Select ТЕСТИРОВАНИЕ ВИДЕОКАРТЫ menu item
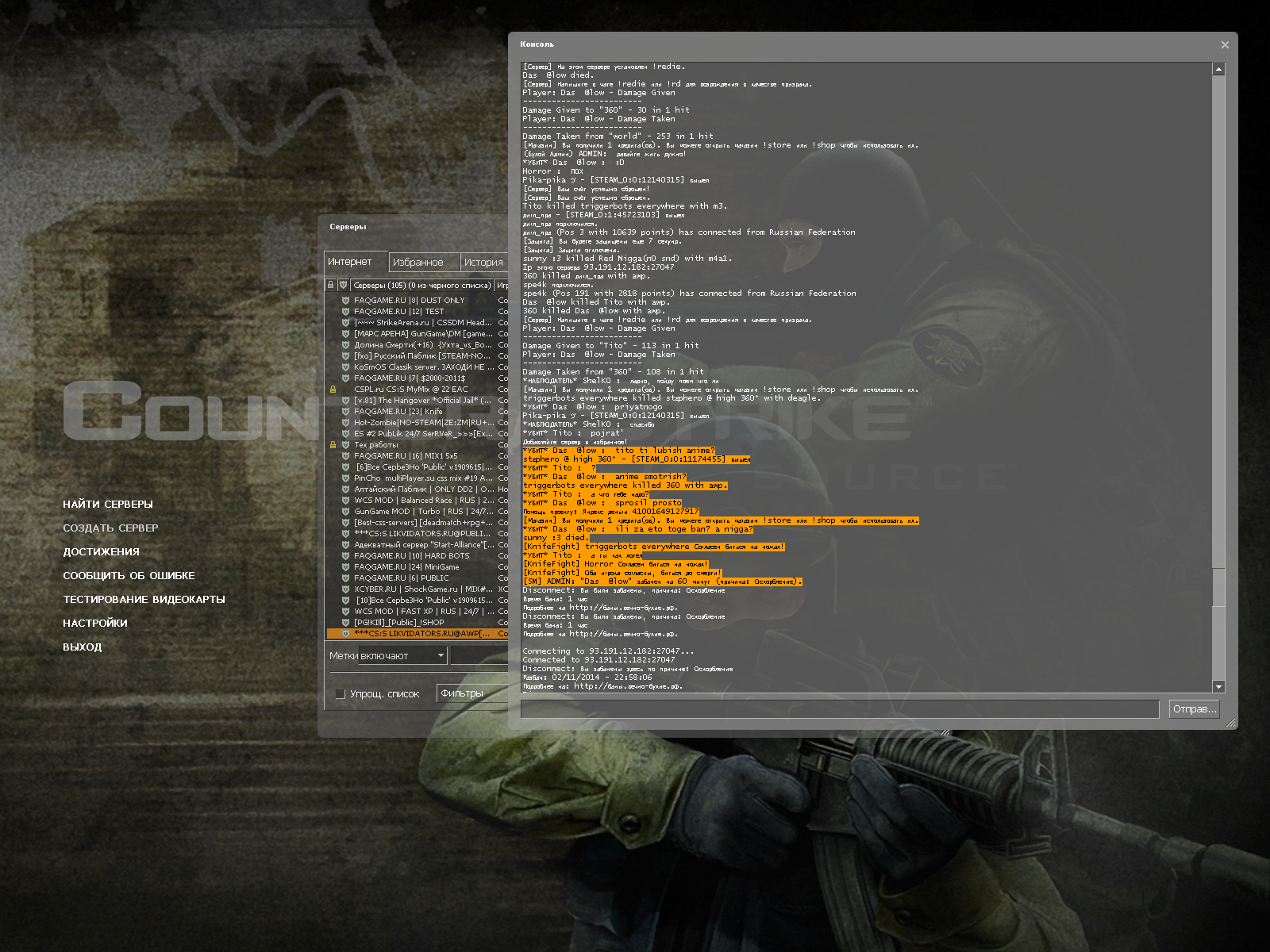The image size is (1270, 952). click(x=144, y=600)
